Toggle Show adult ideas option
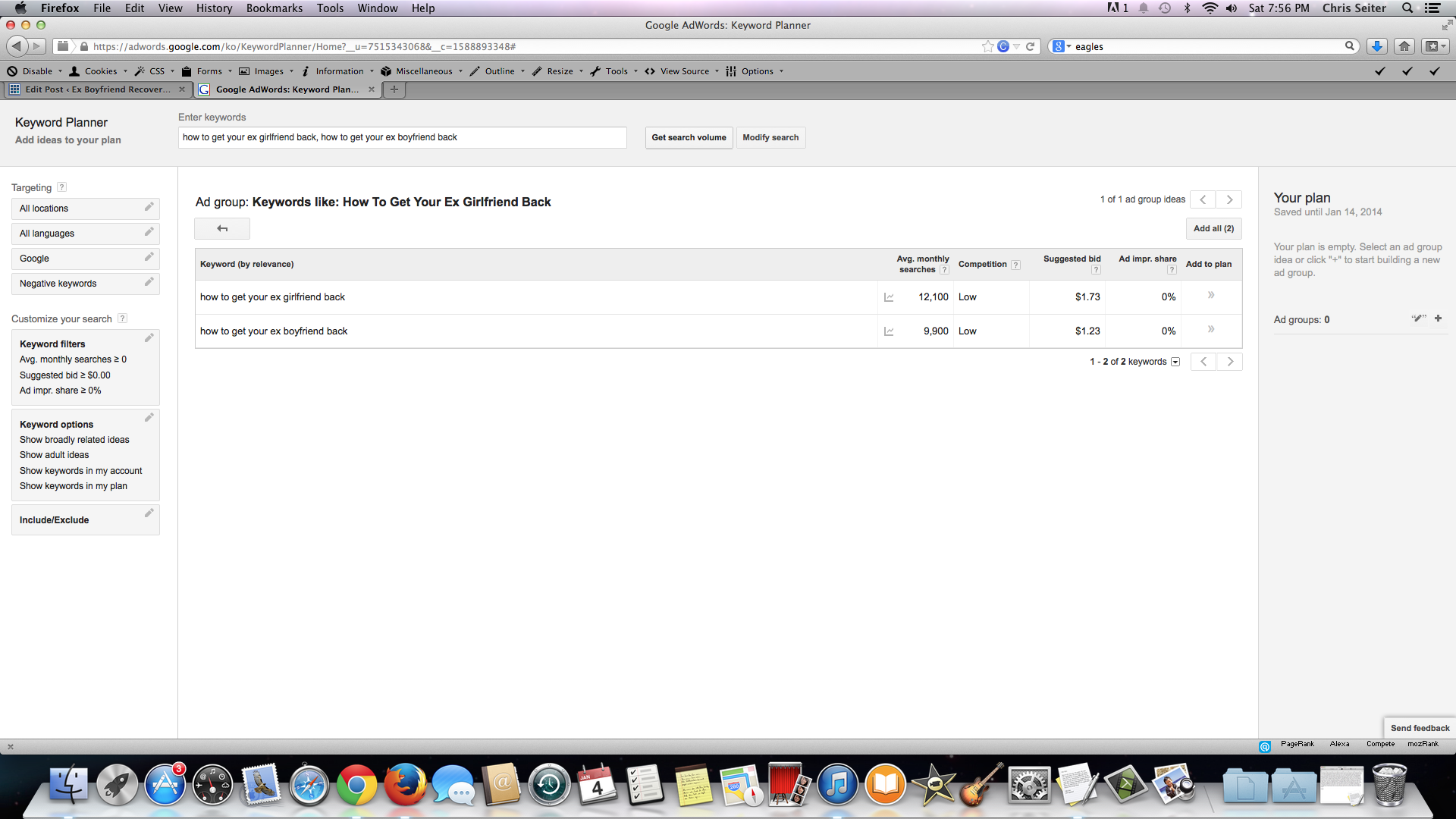Viewport: 1456px width, 819px height. pos(55,455)
